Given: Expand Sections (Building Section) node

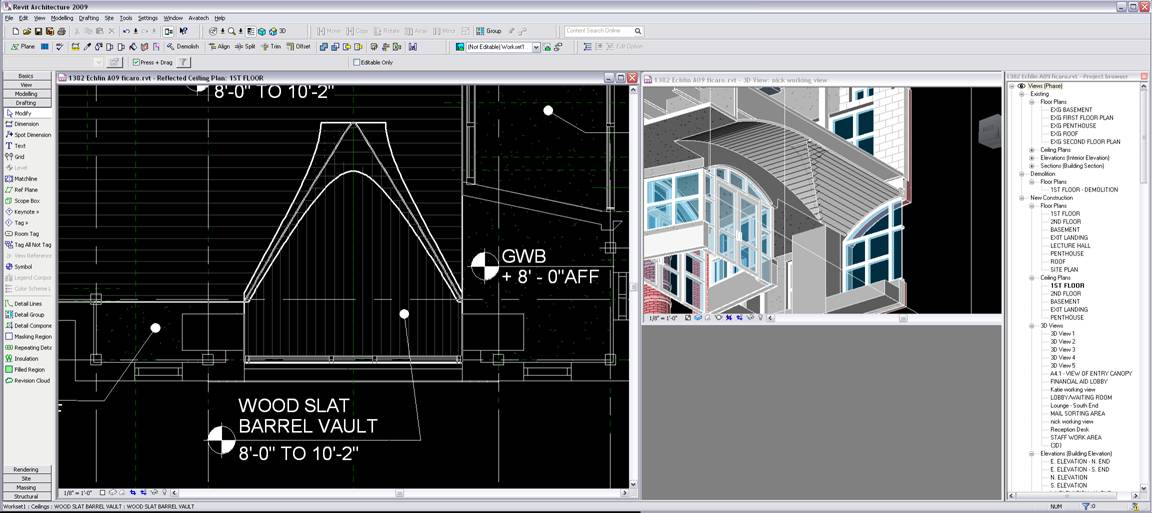Looking at the screenshot, I should 1032,165.
